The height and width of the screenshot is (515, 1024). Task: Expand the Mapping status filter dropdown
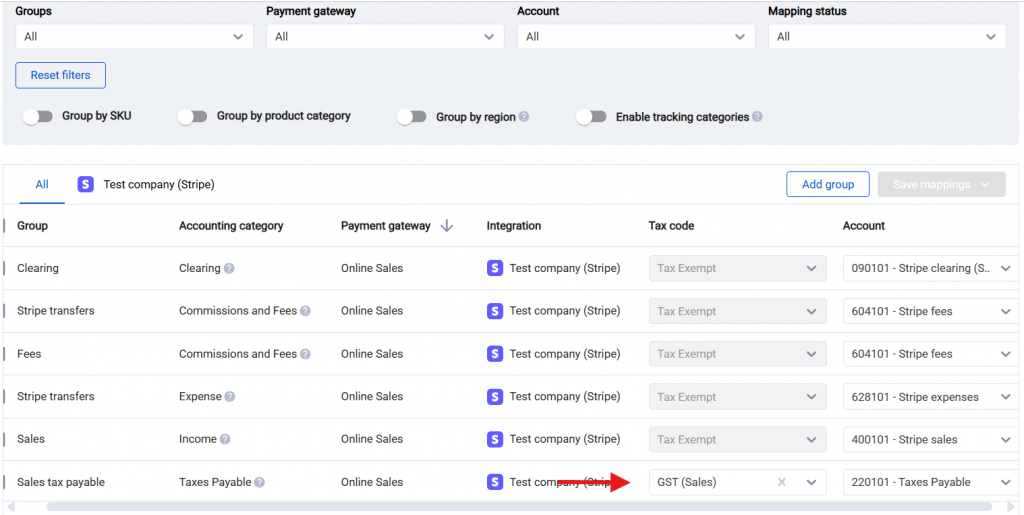pyautogui.click(x=886, y=37)
